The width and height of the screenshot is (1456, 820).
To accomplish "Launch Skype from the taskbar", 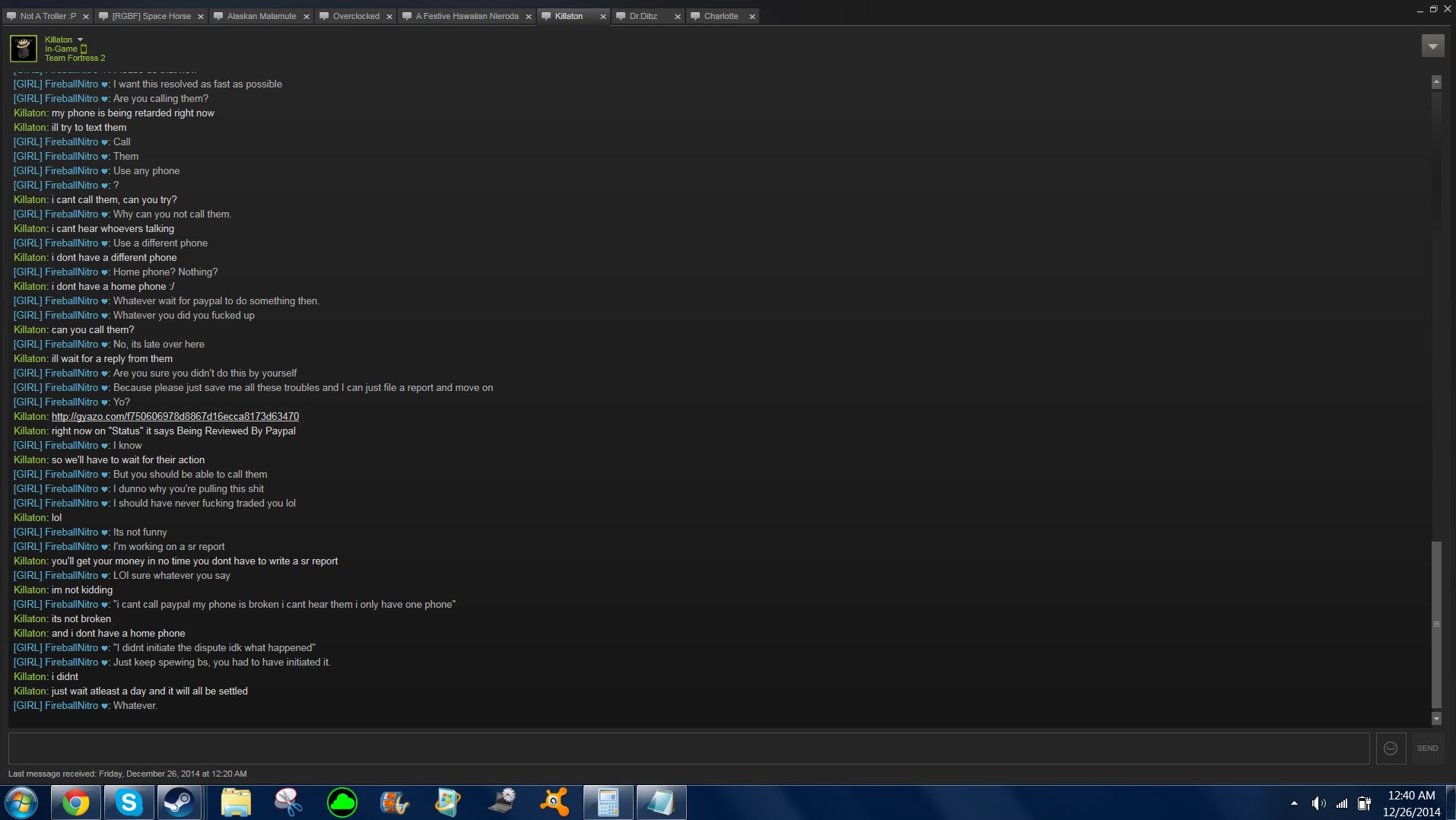I will click(x=129, y=803).
